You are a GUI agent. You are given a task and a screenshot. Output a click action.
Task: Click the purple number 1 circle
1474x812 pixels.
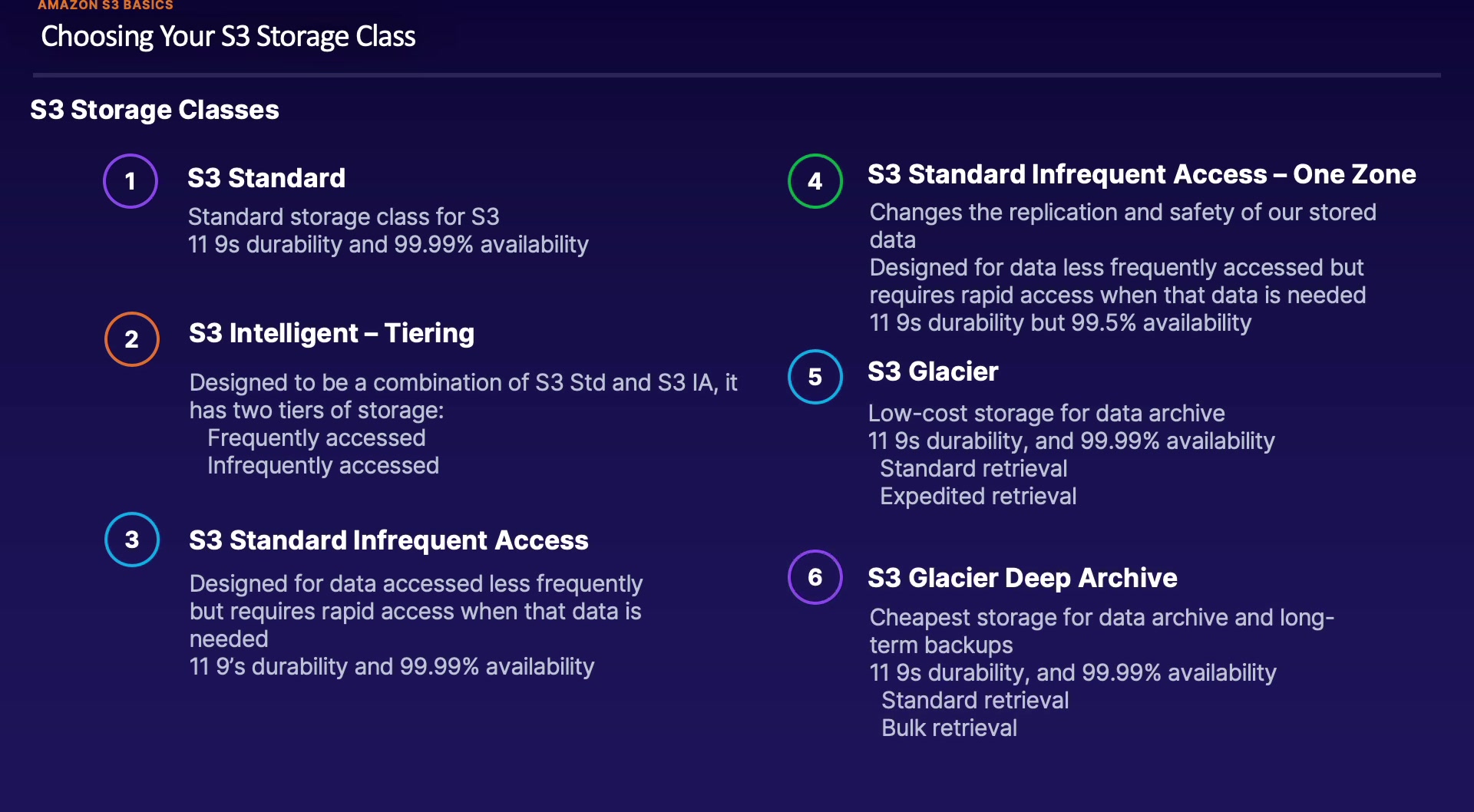131,181
